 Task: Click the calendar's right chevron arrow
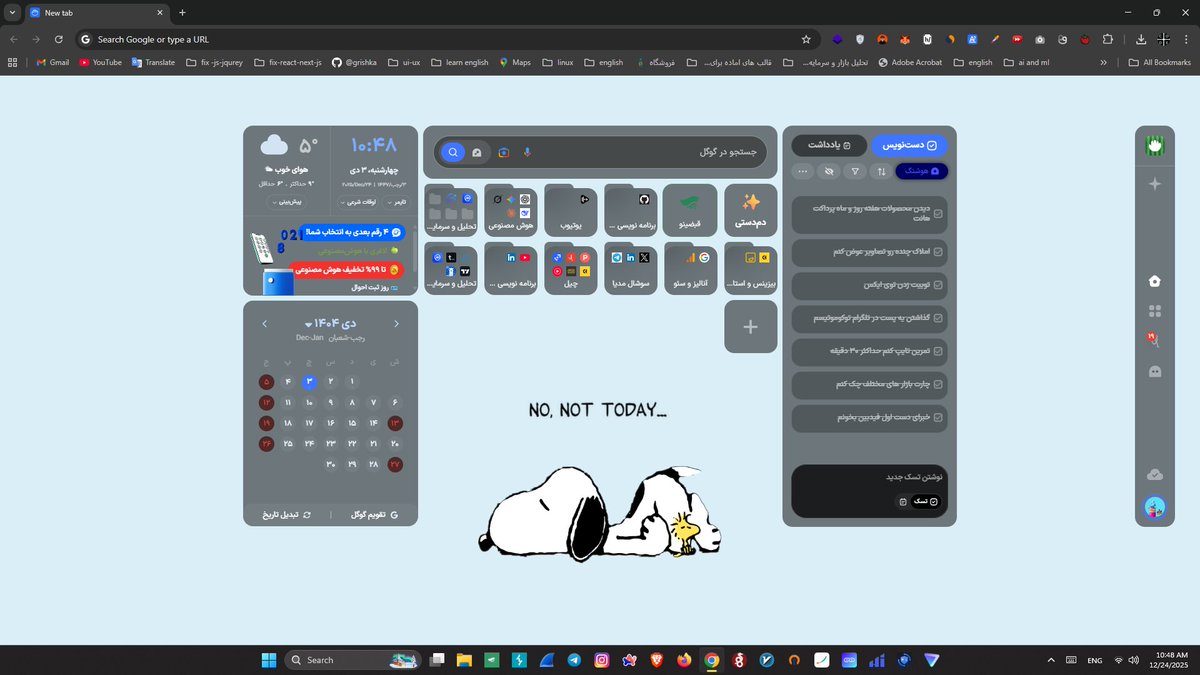(396, 323)
